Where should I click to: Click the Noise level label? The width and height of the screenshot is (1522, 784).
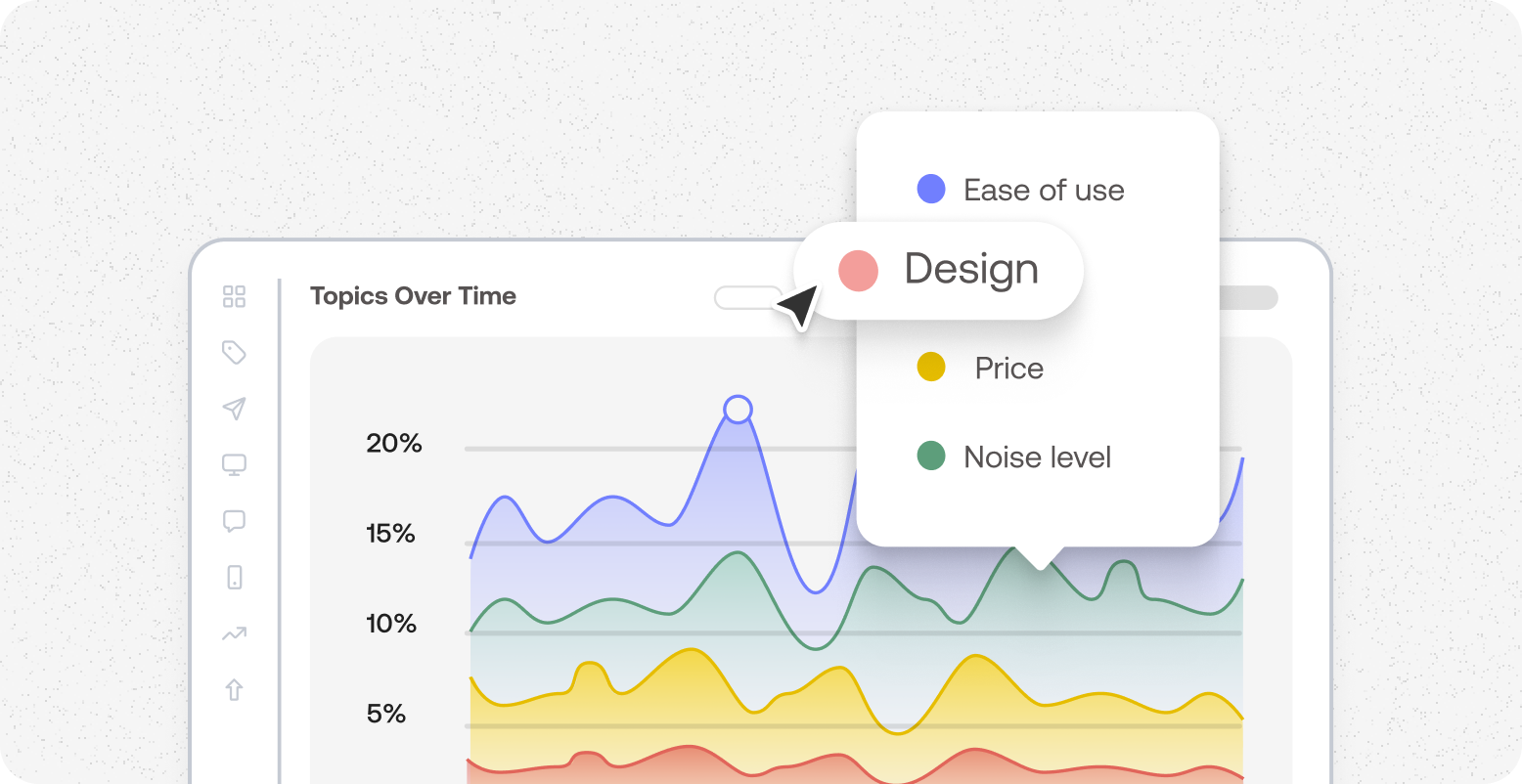click(x=1036, y=457)
